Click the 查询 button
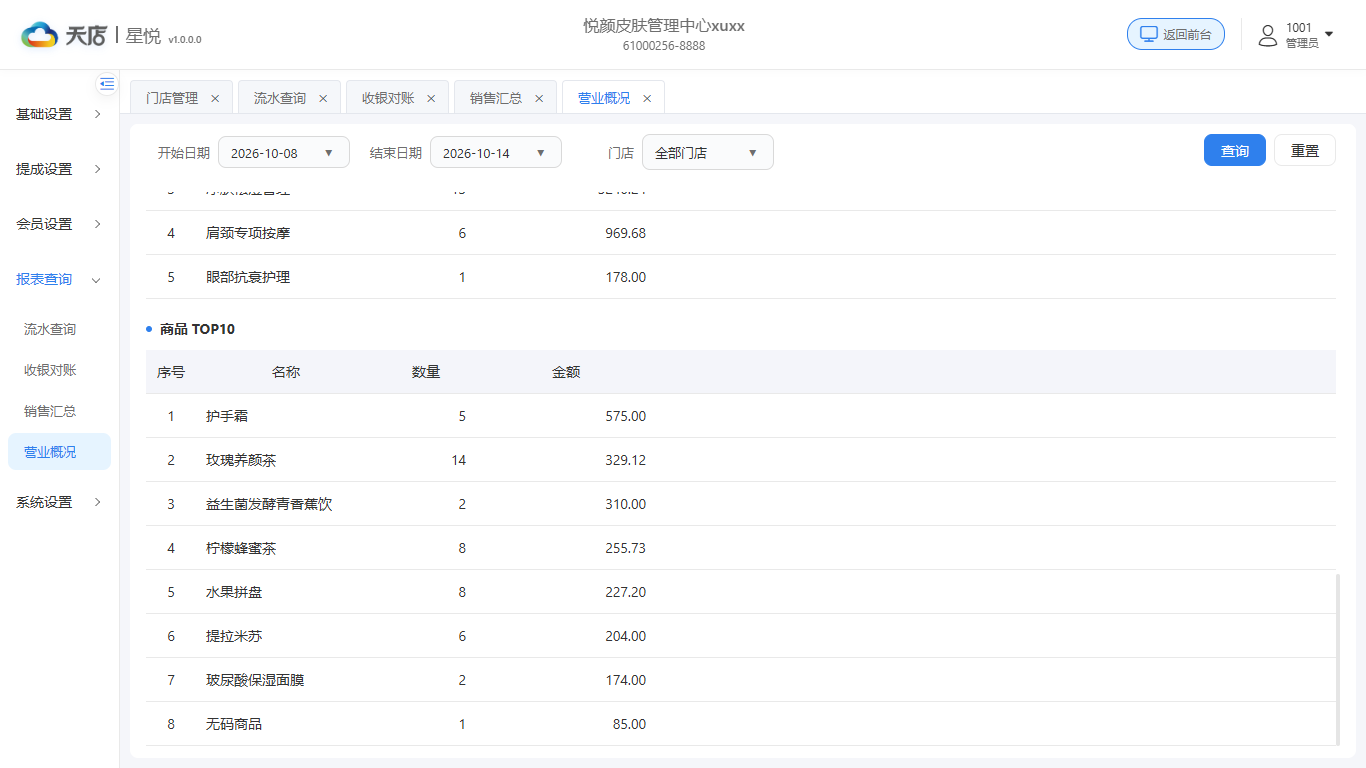Image resolution: width=1366 pixels, height=768 pixels. coord(1235,150)
